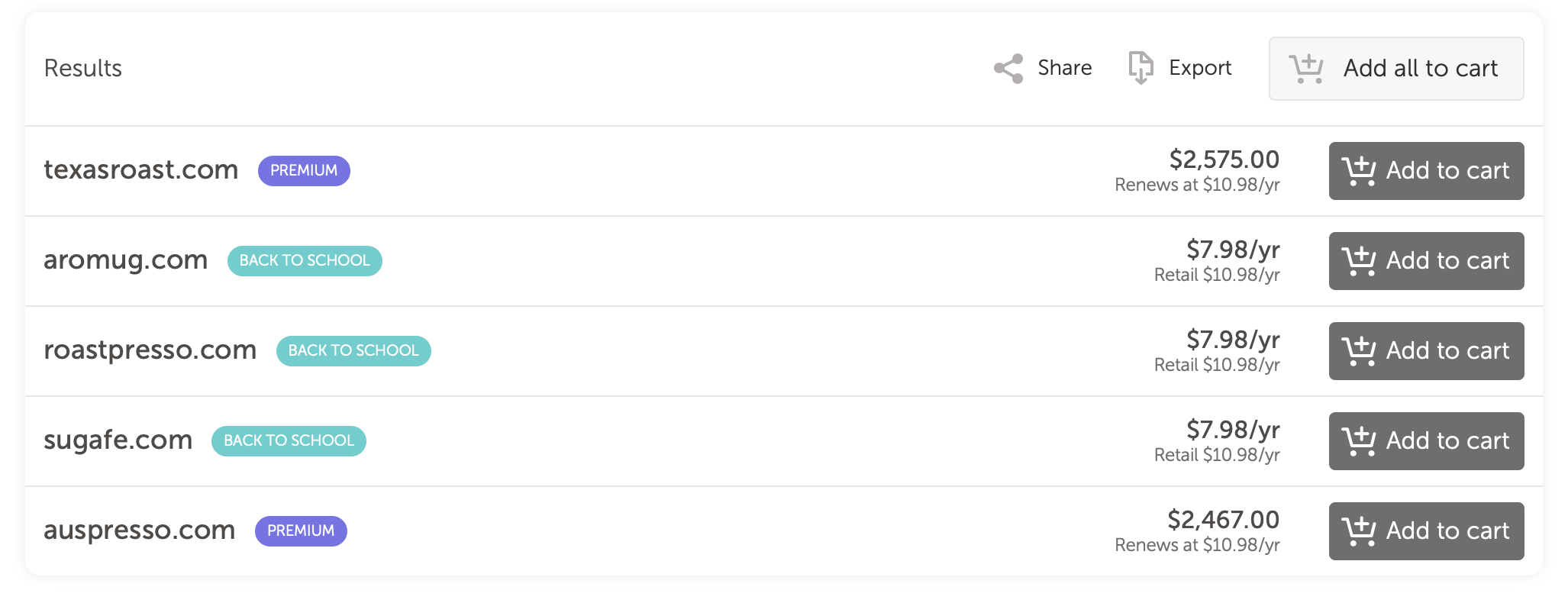Image resolution: width=1568 pixels, height=603 pixels.
Task: Click cart icon for auspresso.com
Action: [1359, 531]
